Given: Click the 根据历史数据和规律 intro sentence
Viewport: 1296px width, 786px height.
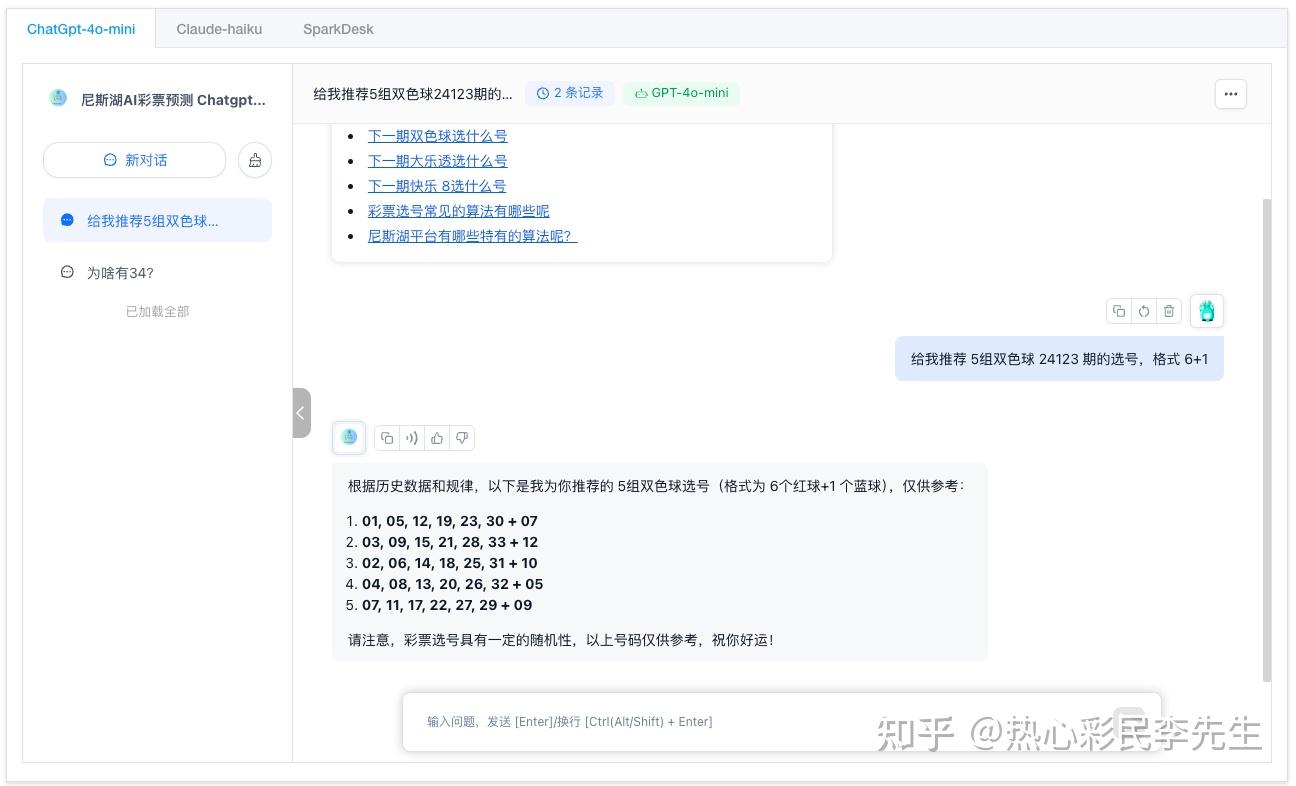Looking at the screenshot, I should click(x=656, y=486).
